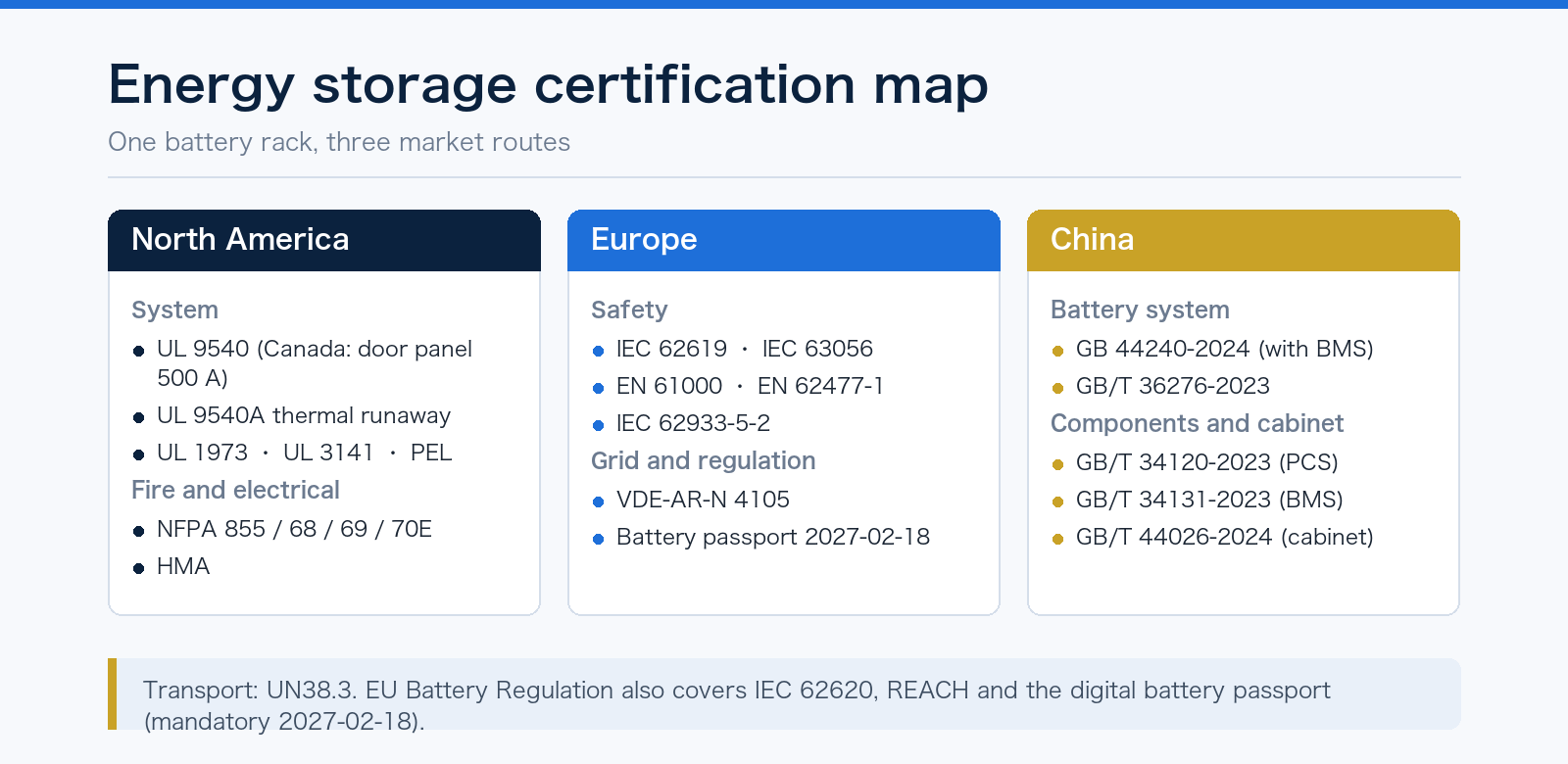Image resolution: width=1568 pixels, height=764 pixels.
Task: Select the "IEC 63056" entry
Action: (x=817, y=349)
